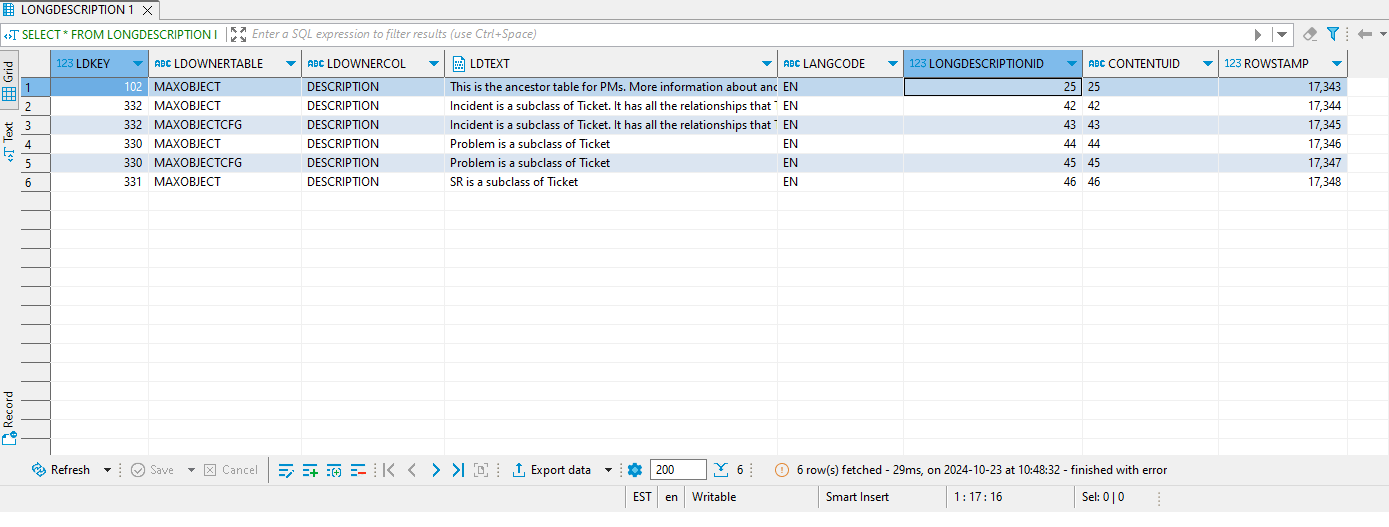1389x527 pixels.
Task: Click the CONTENTUID column header
Action: click(1150, 64)
